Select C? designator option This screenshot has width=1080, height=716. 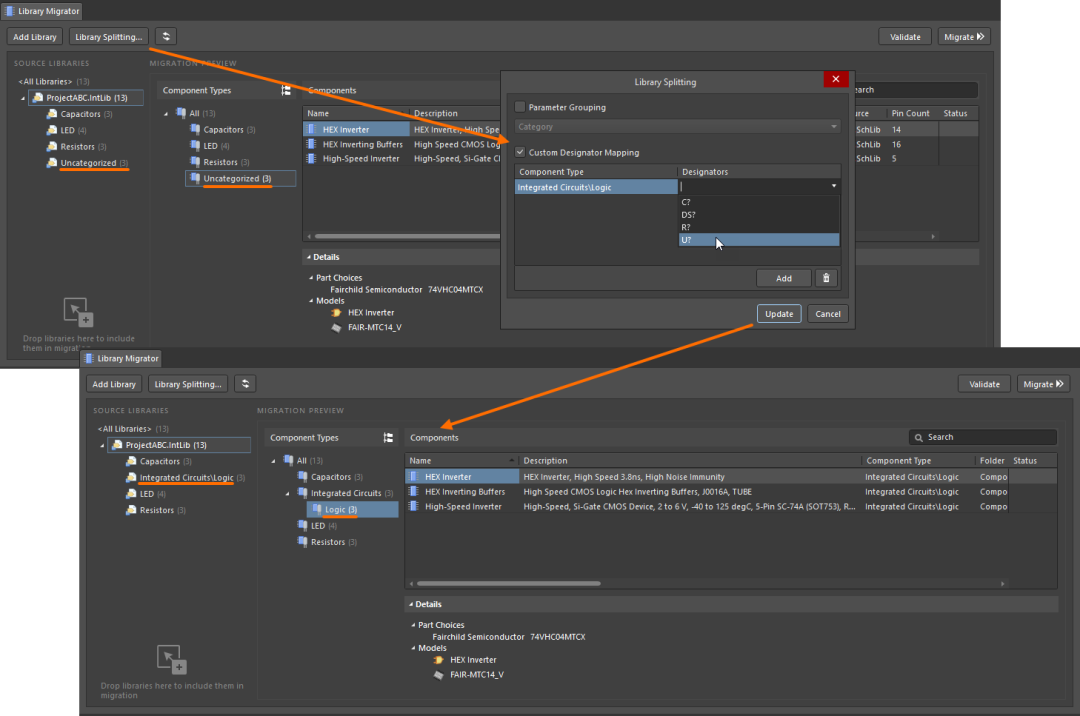click(759, 202)
